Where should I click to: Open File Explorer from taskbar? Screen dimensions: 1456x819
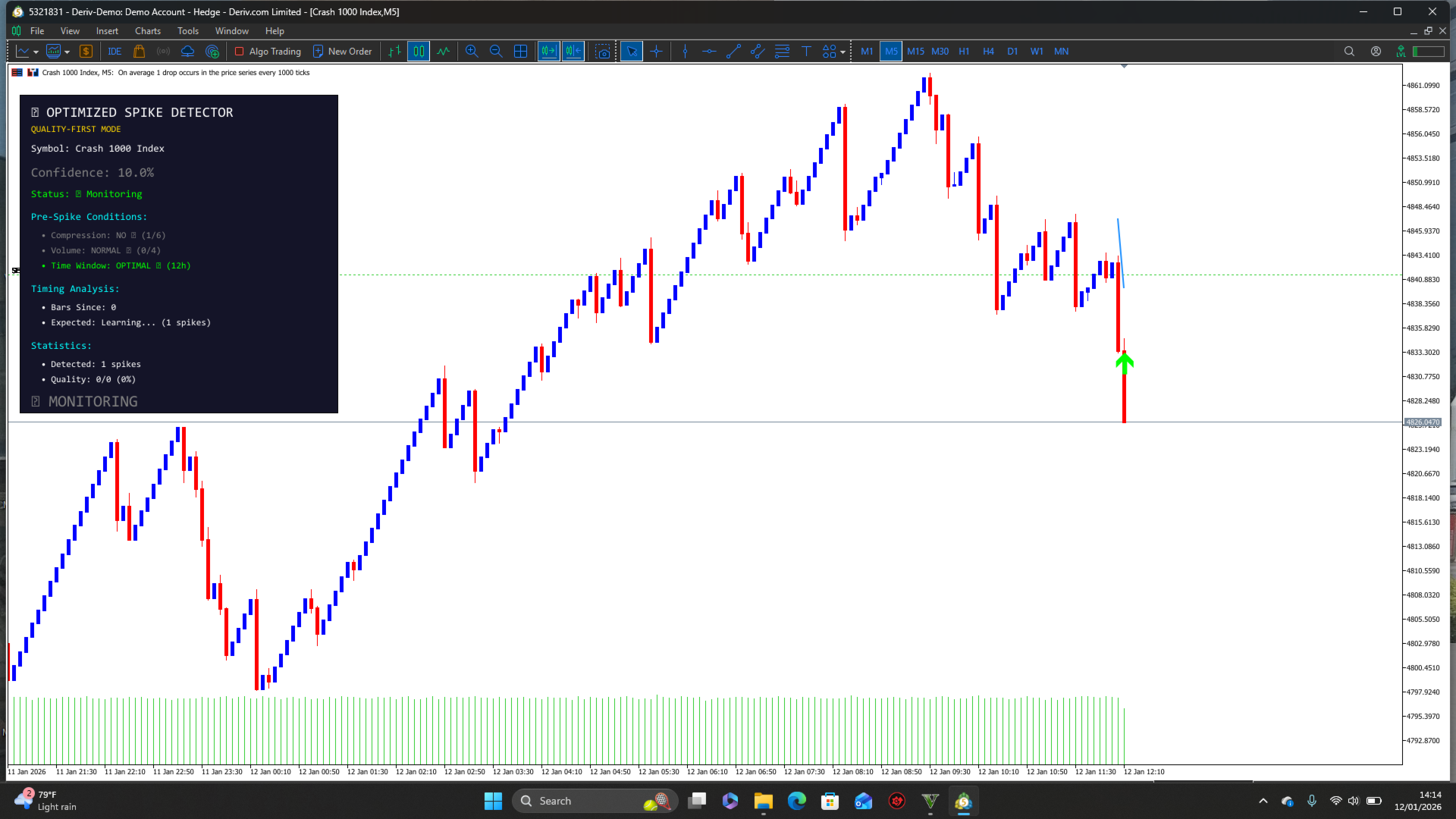pos(763,801)
